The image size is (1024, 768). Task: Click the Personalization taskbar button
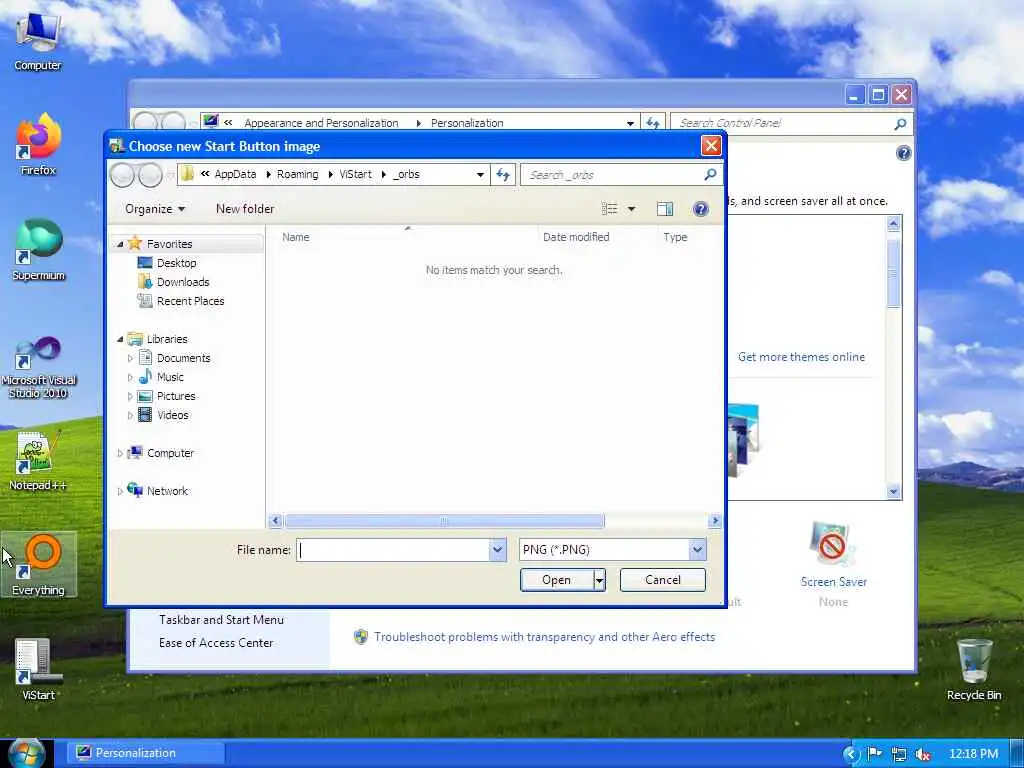[x=146, y=754]
